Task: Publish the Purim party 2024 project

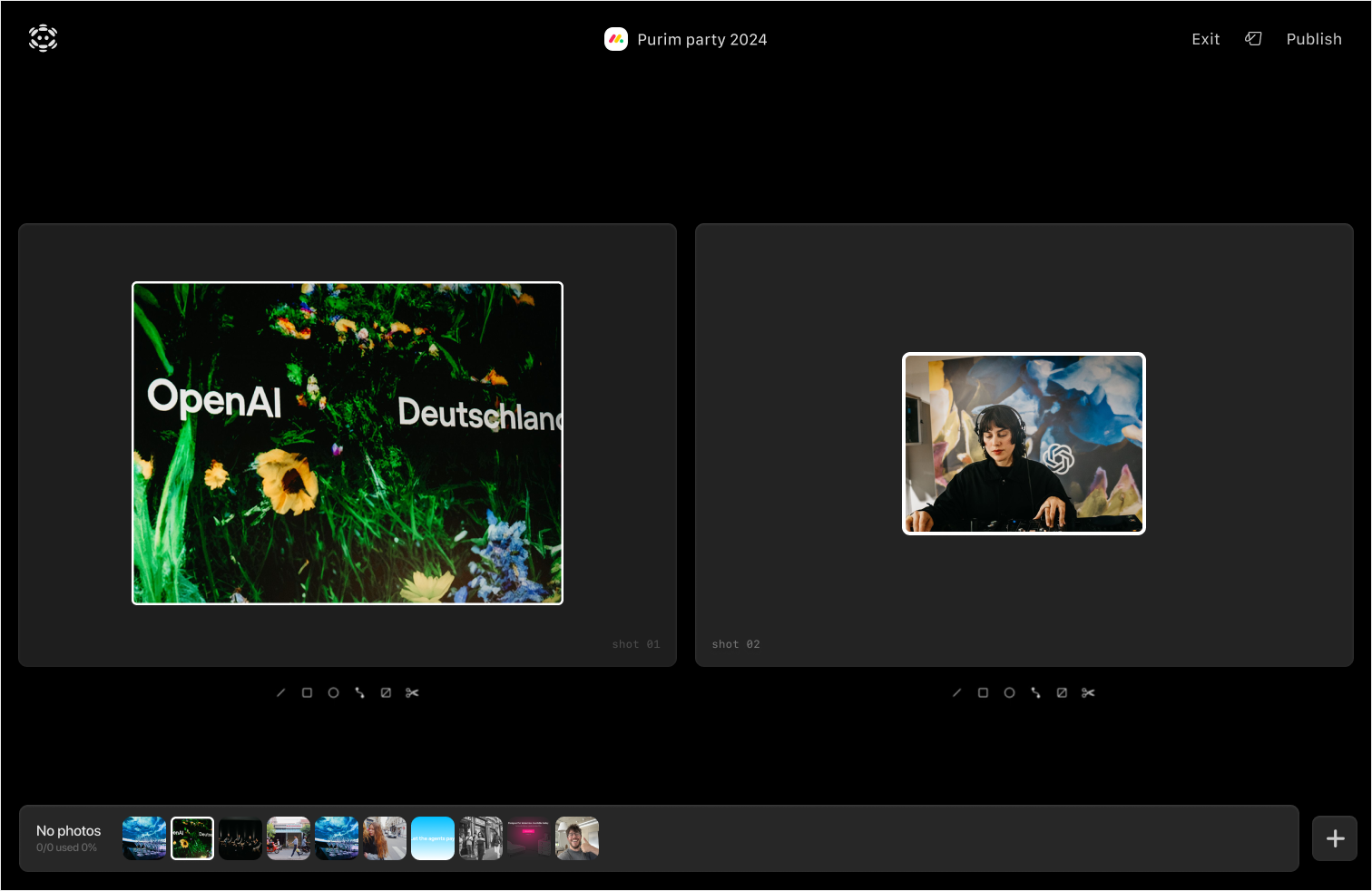Action: point(1314,39)
